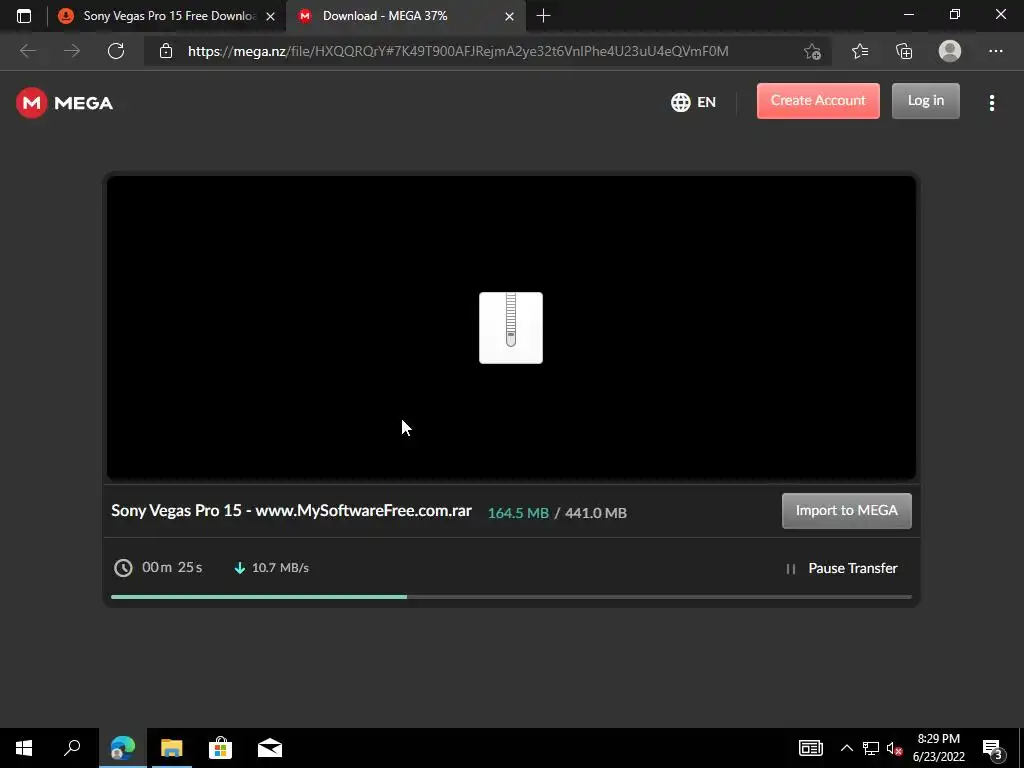Select the Download - MEGA 37% tab
Viewport: 1024px width, 768px height.
tap(405, 16)
